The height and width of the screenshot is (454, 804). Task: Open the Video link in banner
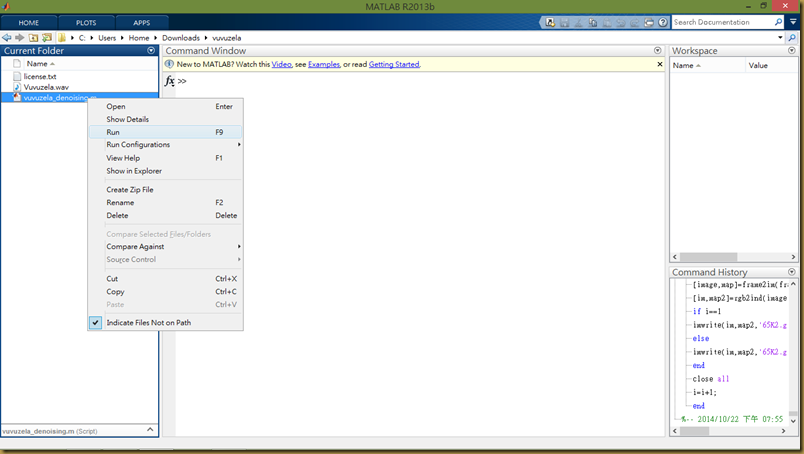[x=282, y=64]
